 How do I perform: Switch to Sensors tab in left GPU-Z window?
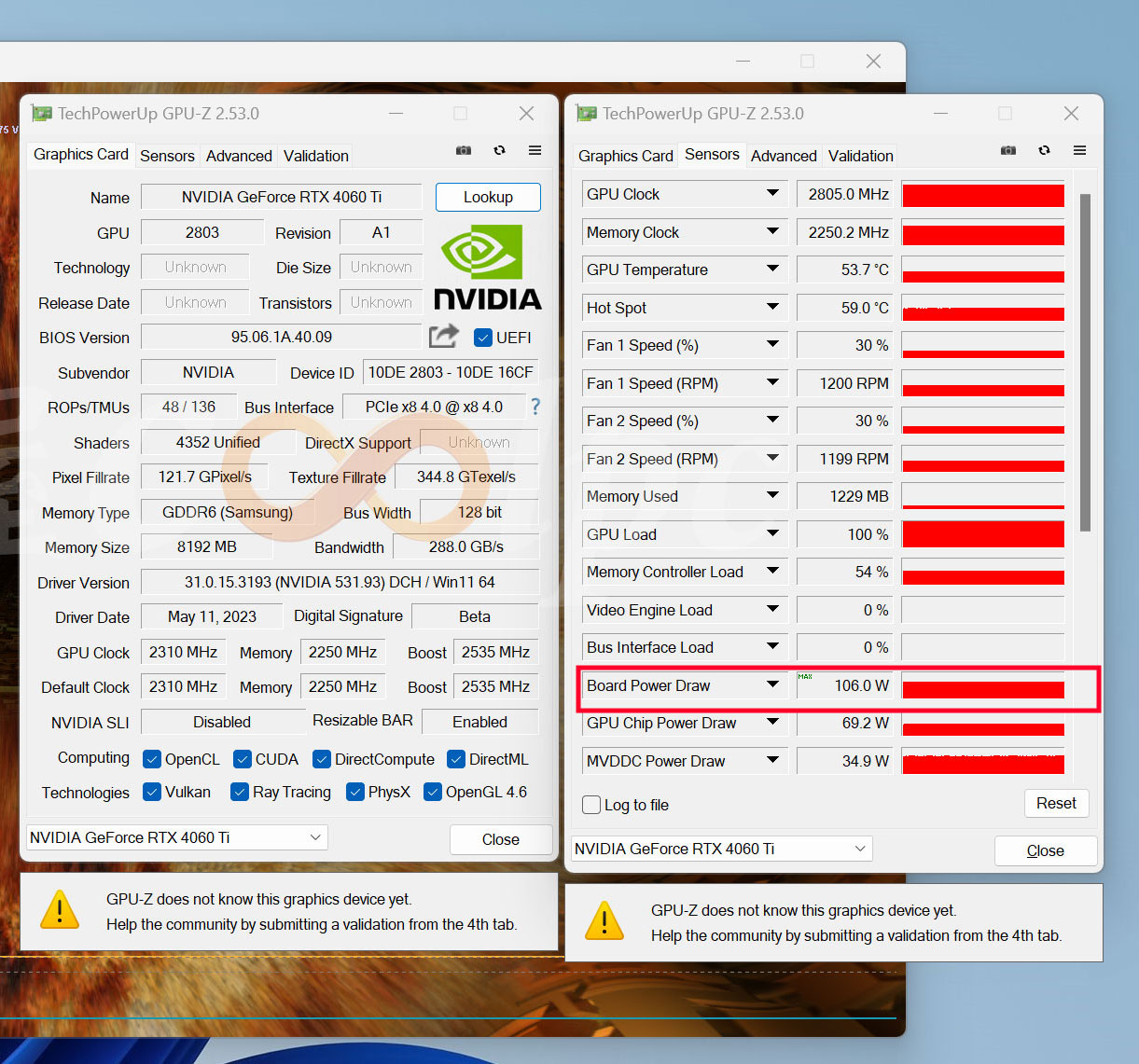click(x=167, y=156)
